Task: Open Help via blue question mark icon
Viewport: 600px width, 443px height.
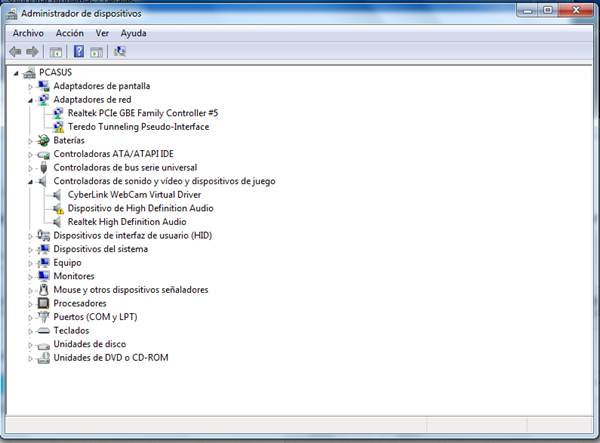Action: point(78,51)
